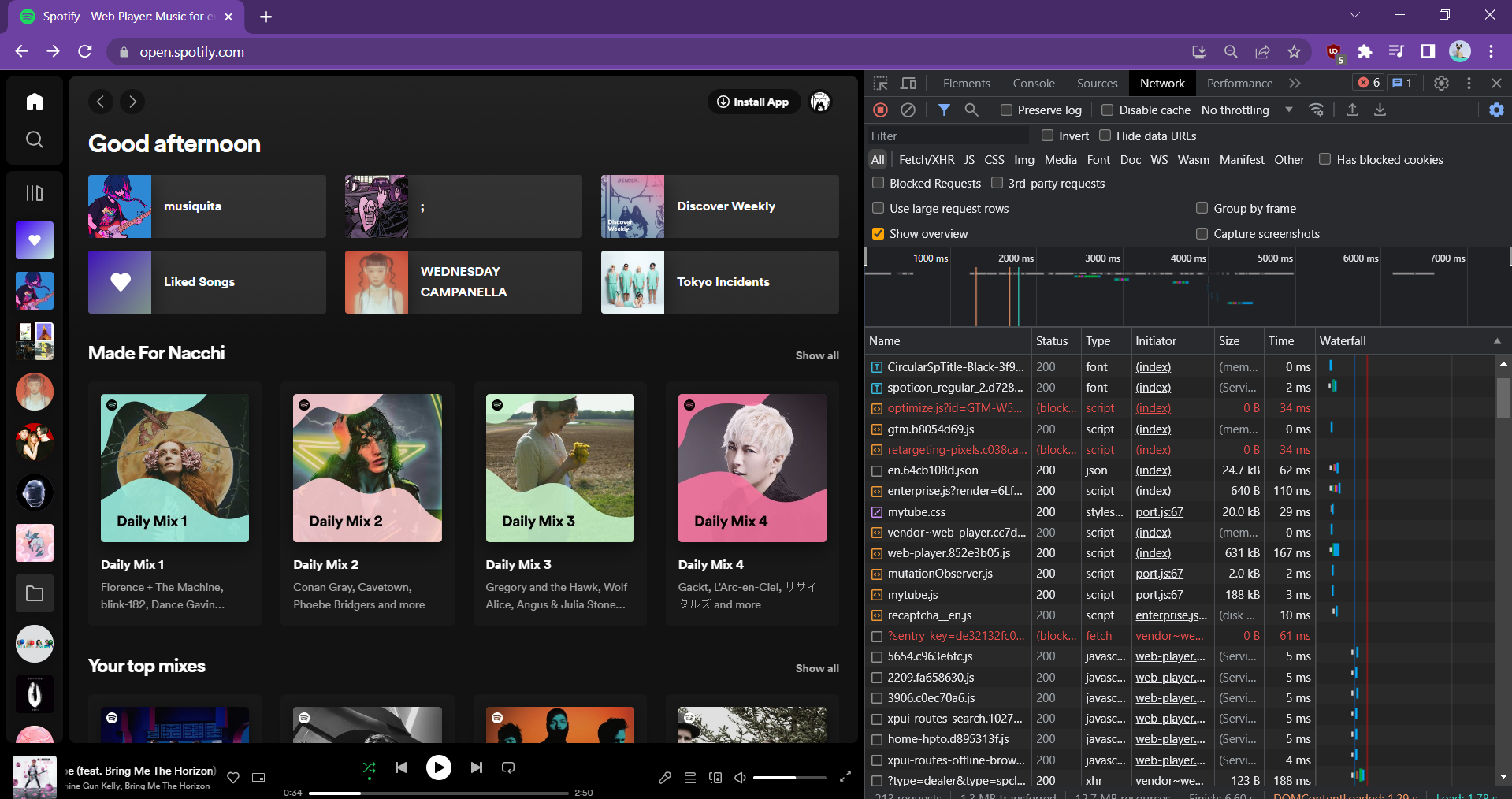This screenshot has width=1512, height=799.
Task: Clear the network request log
Action: (x=908, y=110)
